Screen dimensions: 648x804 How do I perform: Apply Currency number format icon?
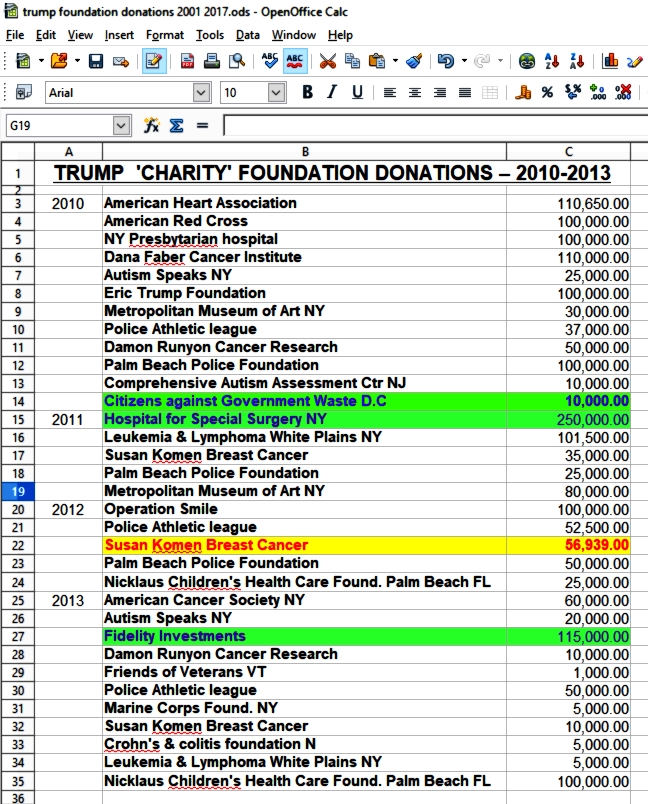522,93
